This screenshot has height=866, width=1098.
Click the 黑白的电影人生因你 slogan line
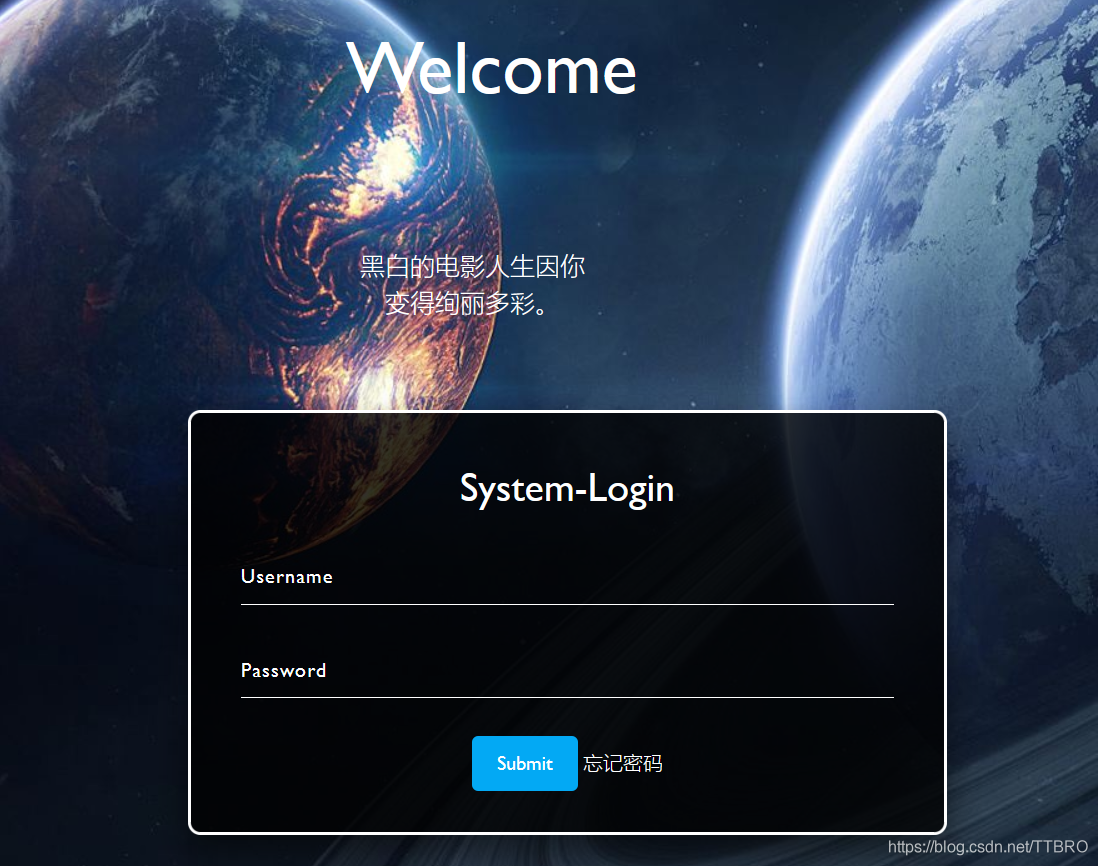(x=472, y=267)
